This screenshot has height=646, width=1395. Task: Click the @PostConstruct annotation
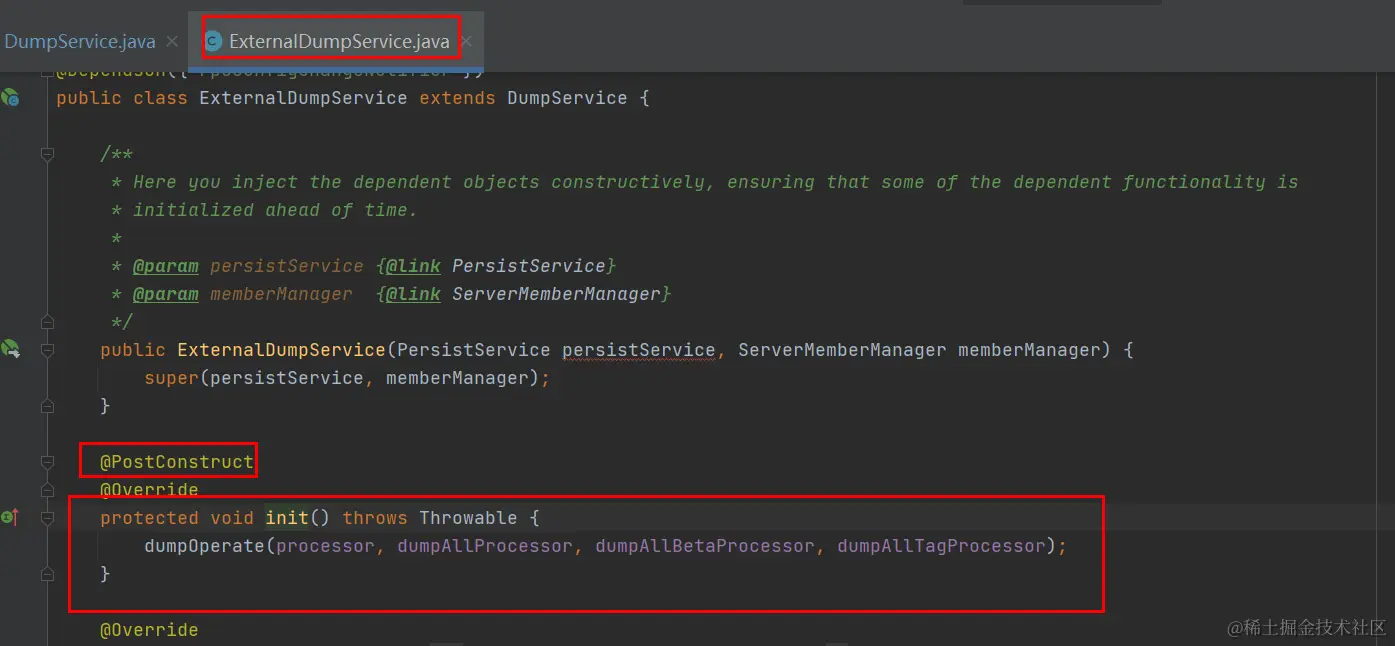pos(177,462)
